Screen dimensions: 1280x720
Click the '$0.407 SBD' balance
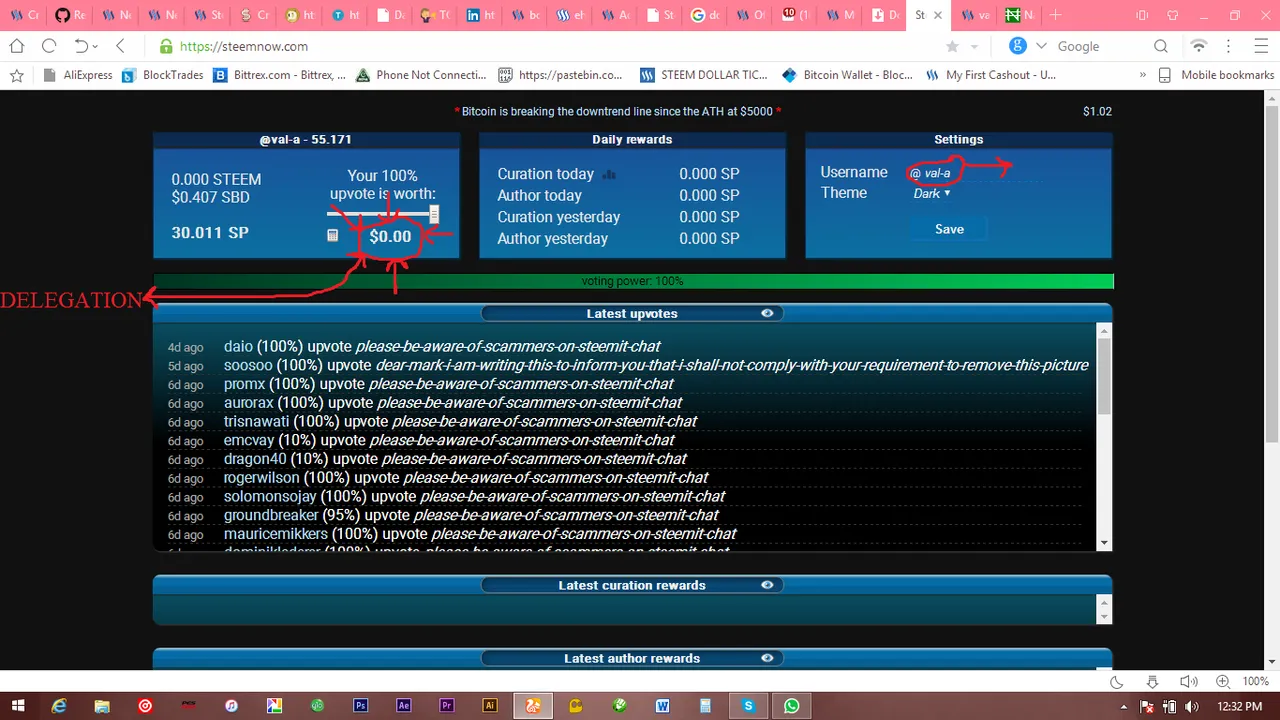[210, 197]
